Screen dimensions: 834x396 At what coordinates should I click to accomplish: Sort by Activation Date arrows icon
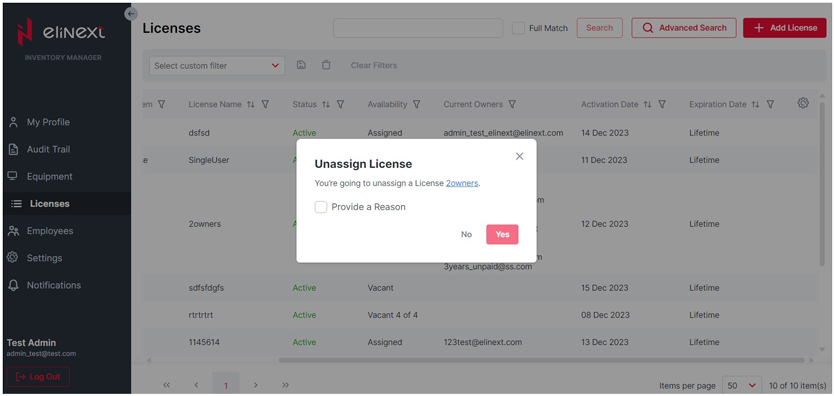click(647, 105)
